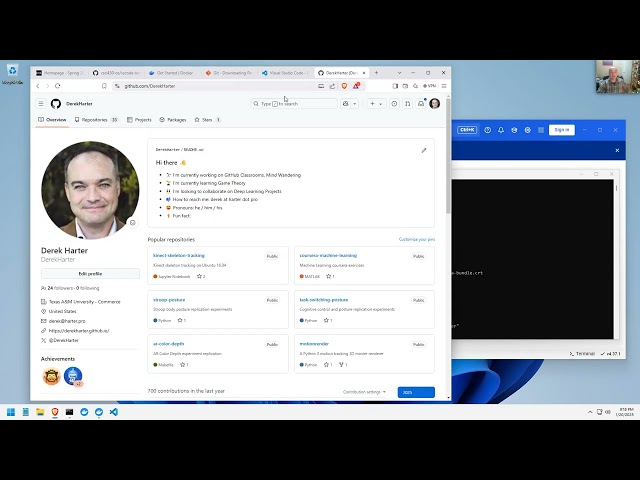Select the 2025 contributions year button
The image size is (640, 480).
(x=416, y=392)
